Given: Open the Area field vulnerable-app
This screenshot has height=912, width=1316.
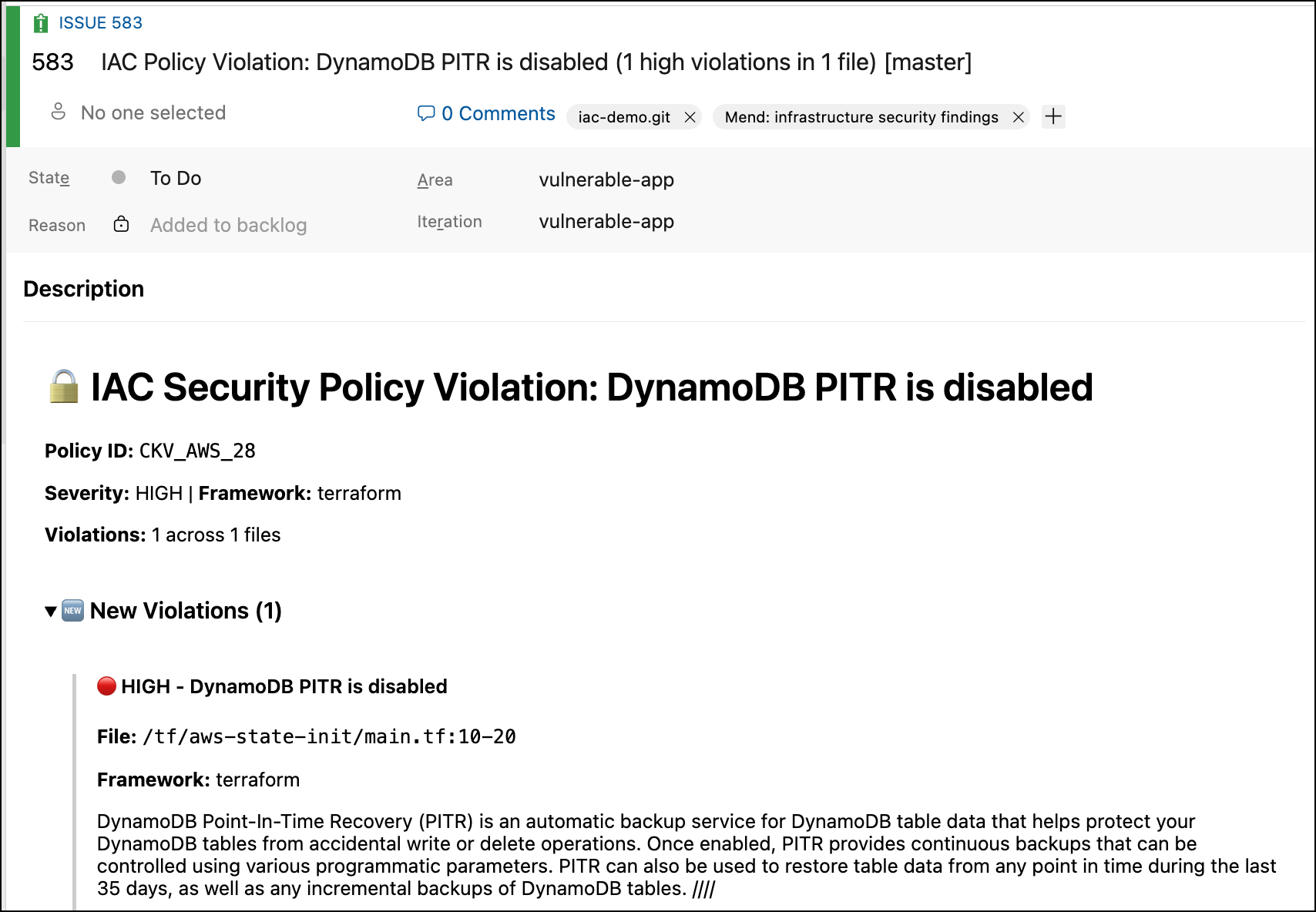Looking at the screenshot, I should [x=606, y=179].
